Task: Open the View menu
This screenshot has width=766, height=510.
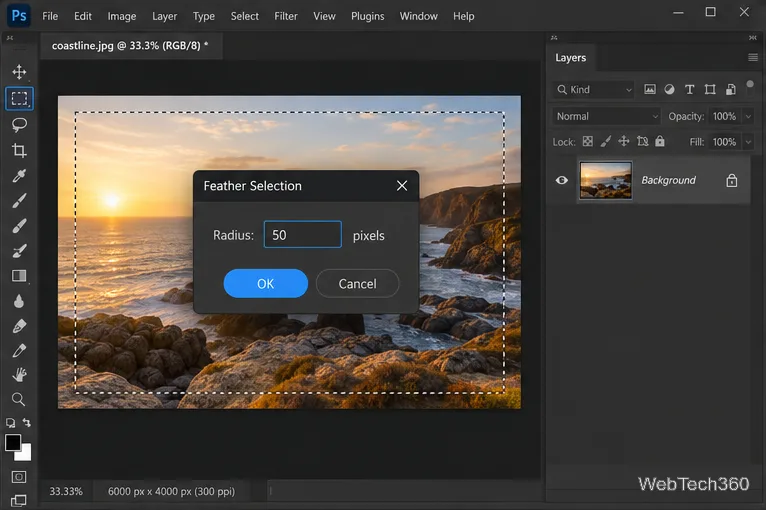Action: (x=324, y=16)
